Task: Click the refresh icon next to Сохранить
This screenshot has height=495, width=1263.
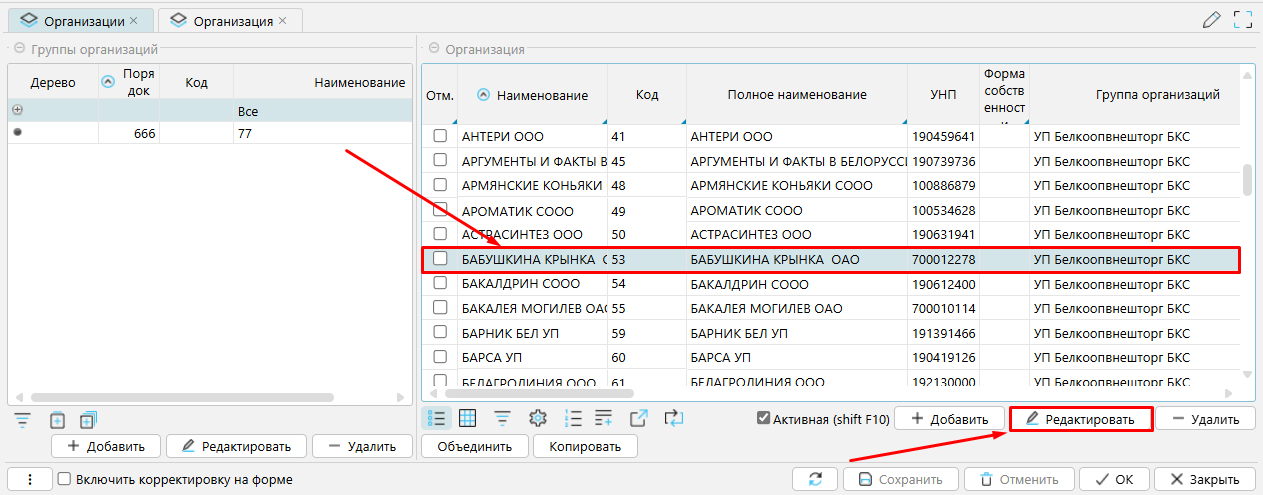Action: [815, 480]
